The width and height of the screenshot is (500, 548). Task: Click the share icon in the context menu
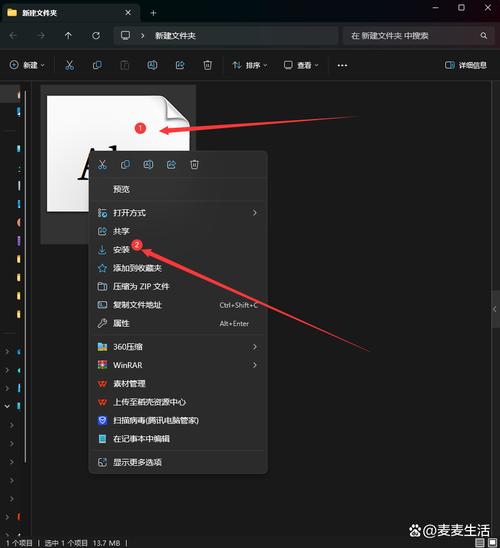[171, 165]
